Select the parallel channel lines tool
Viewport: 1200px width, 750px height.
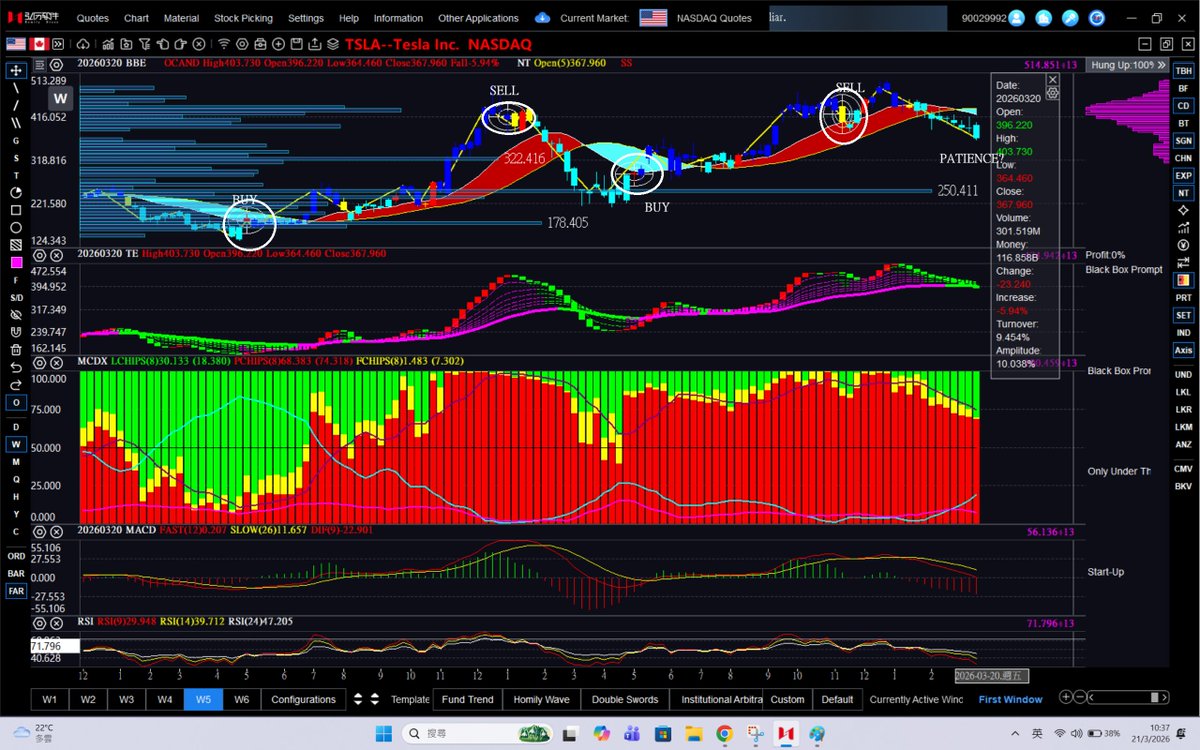point(16,123)
